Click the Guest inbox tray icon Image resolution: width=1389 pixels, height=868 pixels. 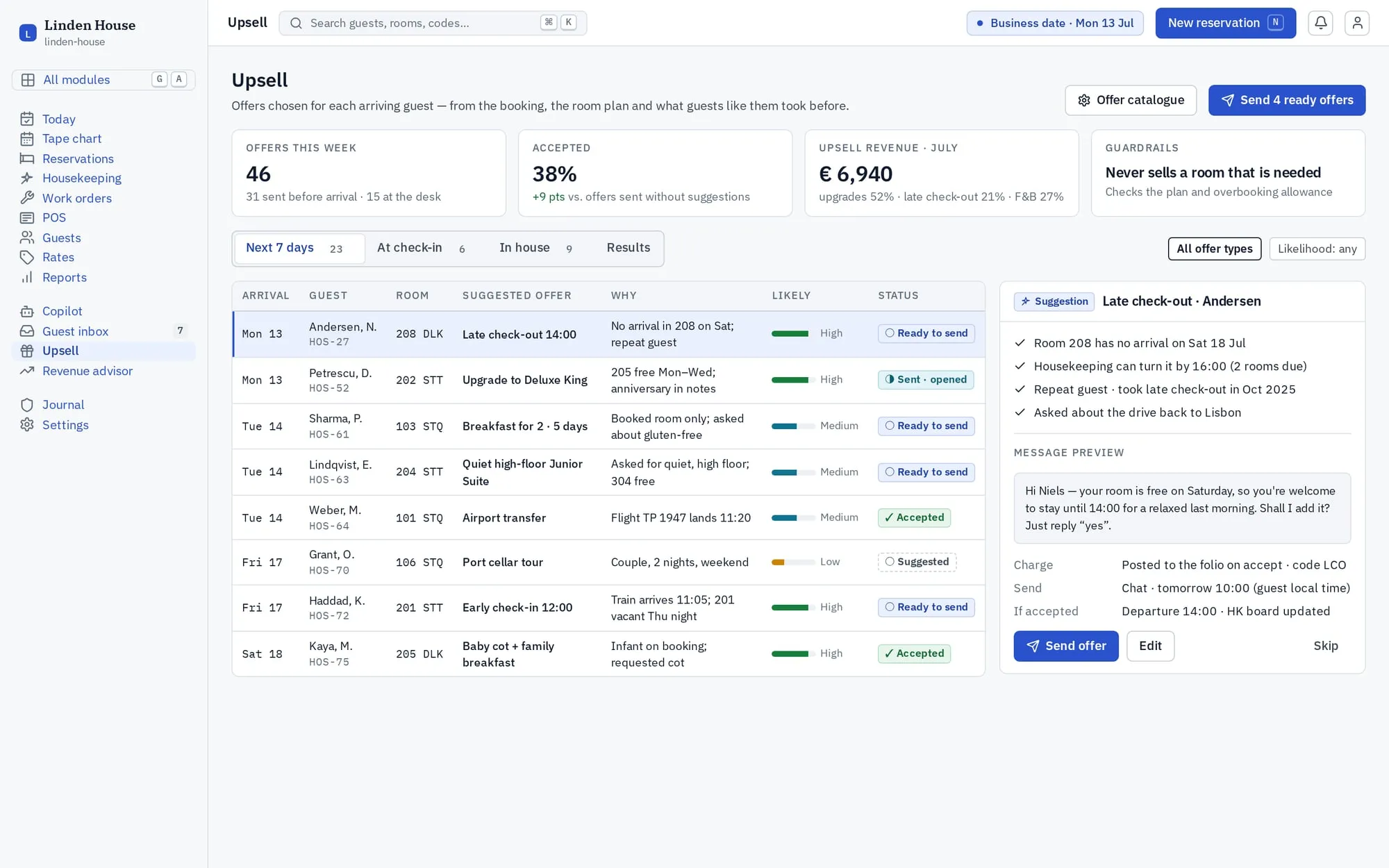(x=27, y=331)
